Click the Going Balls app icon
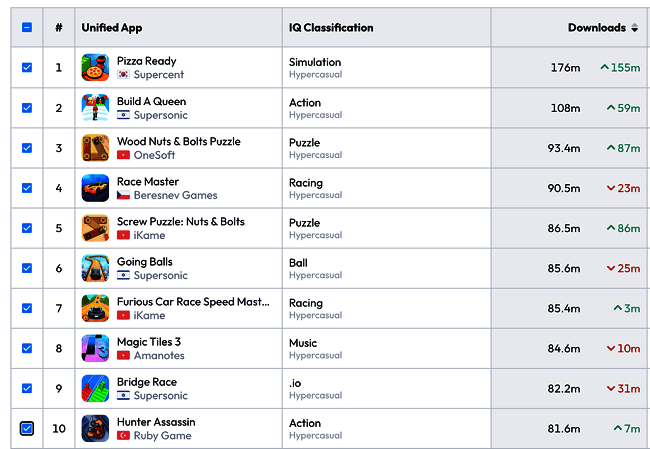Screen dimensions: 650x449 (96, 268)
